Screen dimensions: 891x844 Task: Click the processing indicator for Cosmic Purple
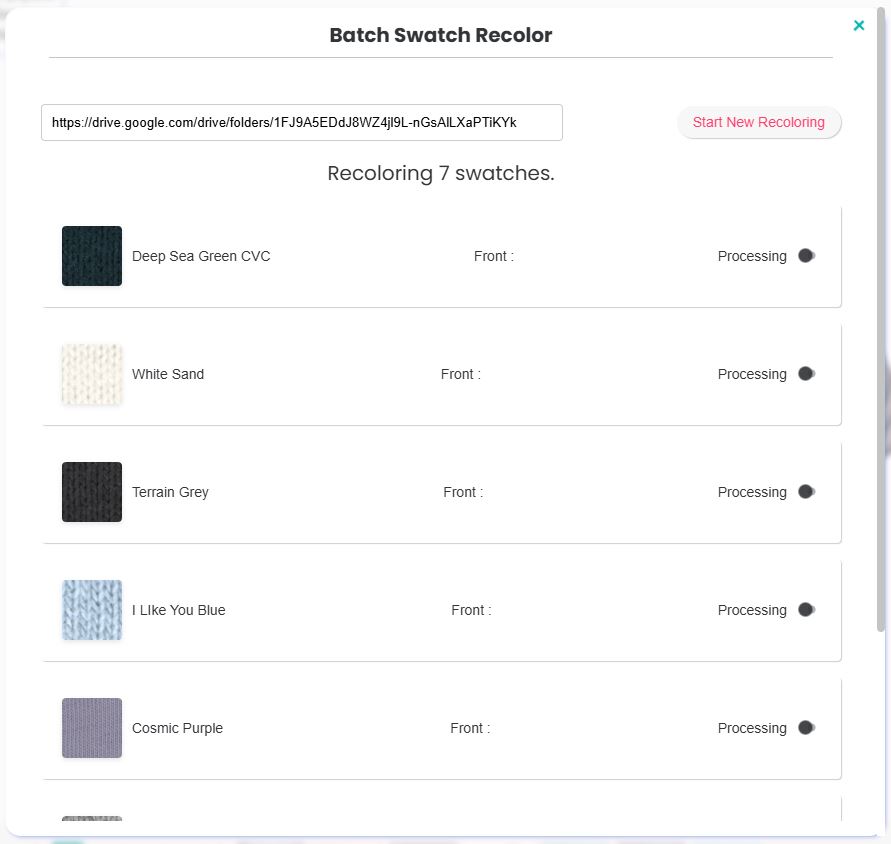[806, 728]
